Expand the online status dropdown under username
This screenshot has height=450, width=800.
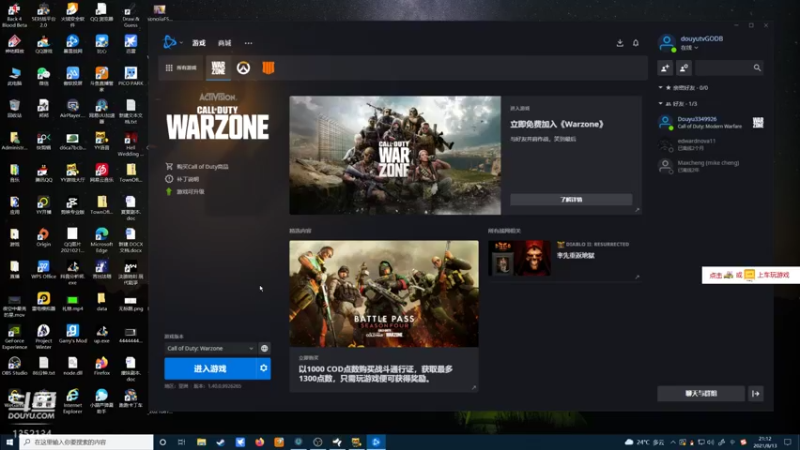point(689,48)
